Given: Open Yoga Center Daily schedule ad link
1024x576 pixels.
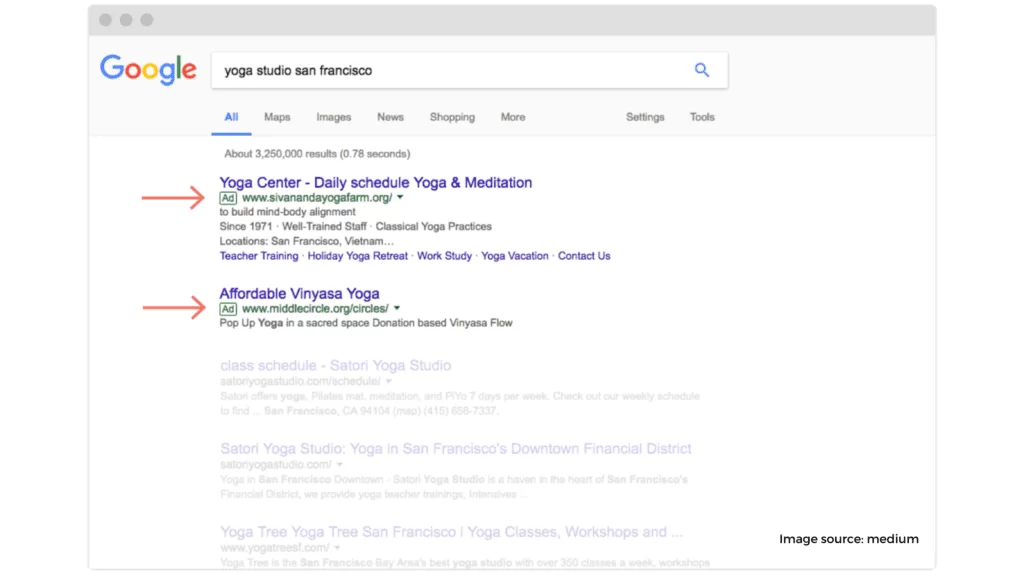Looking at the screenshot, I should (376, 182).
